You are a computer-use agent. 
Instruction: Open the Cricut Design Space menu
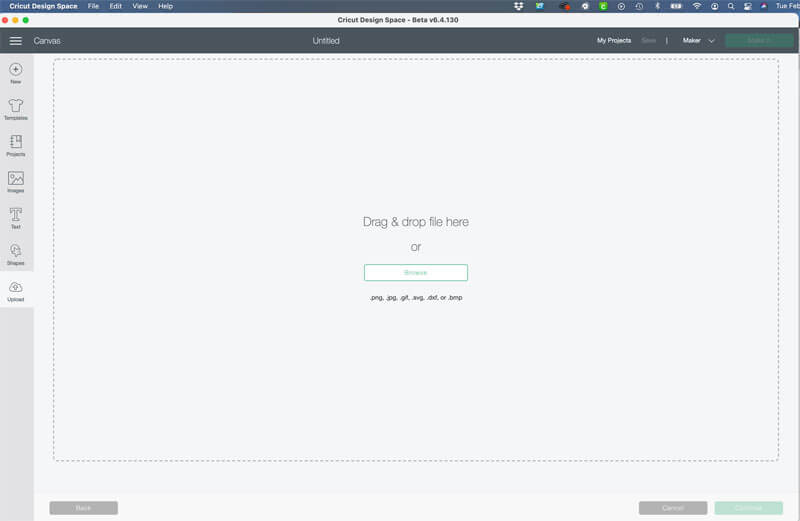[x=43, y=6]
